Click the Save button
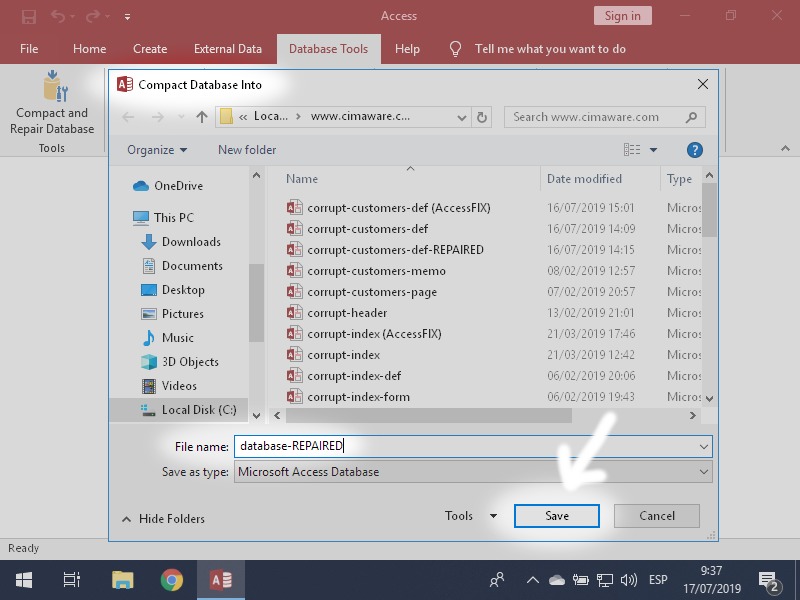Image resolution: width=800 pixels, height=600 pixels. (557, 516)
